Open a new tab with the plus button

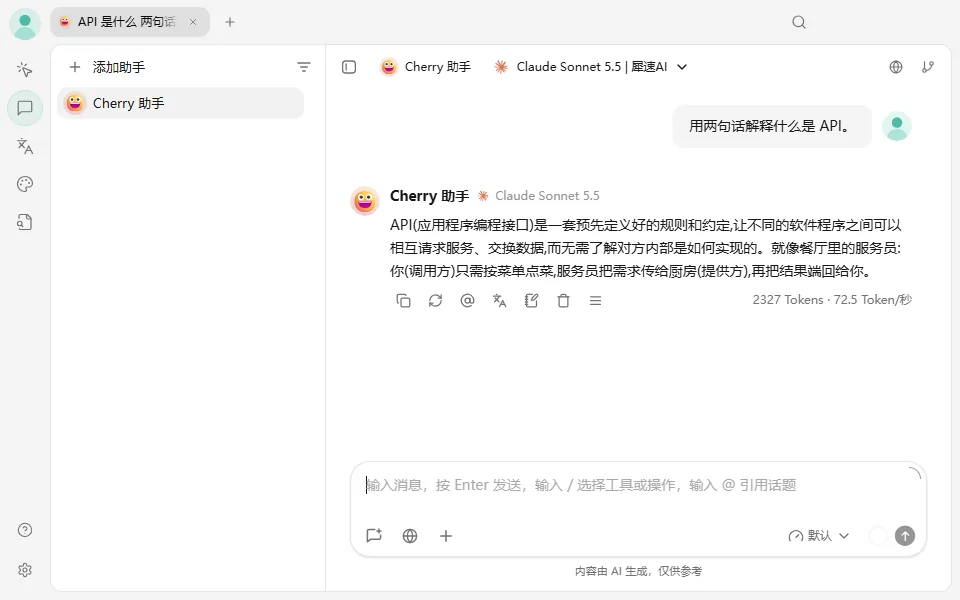click(x=230, y=22)
